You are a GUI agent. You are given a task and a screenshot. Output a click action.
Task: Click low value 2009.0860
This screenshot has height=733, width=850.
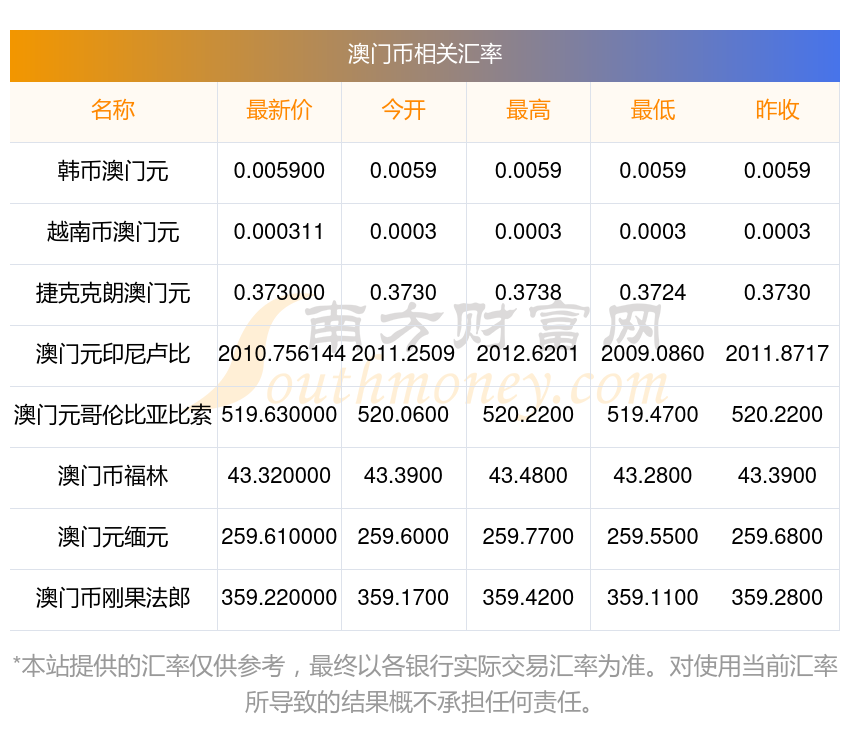pyautogui.click(x=653, y=353)
